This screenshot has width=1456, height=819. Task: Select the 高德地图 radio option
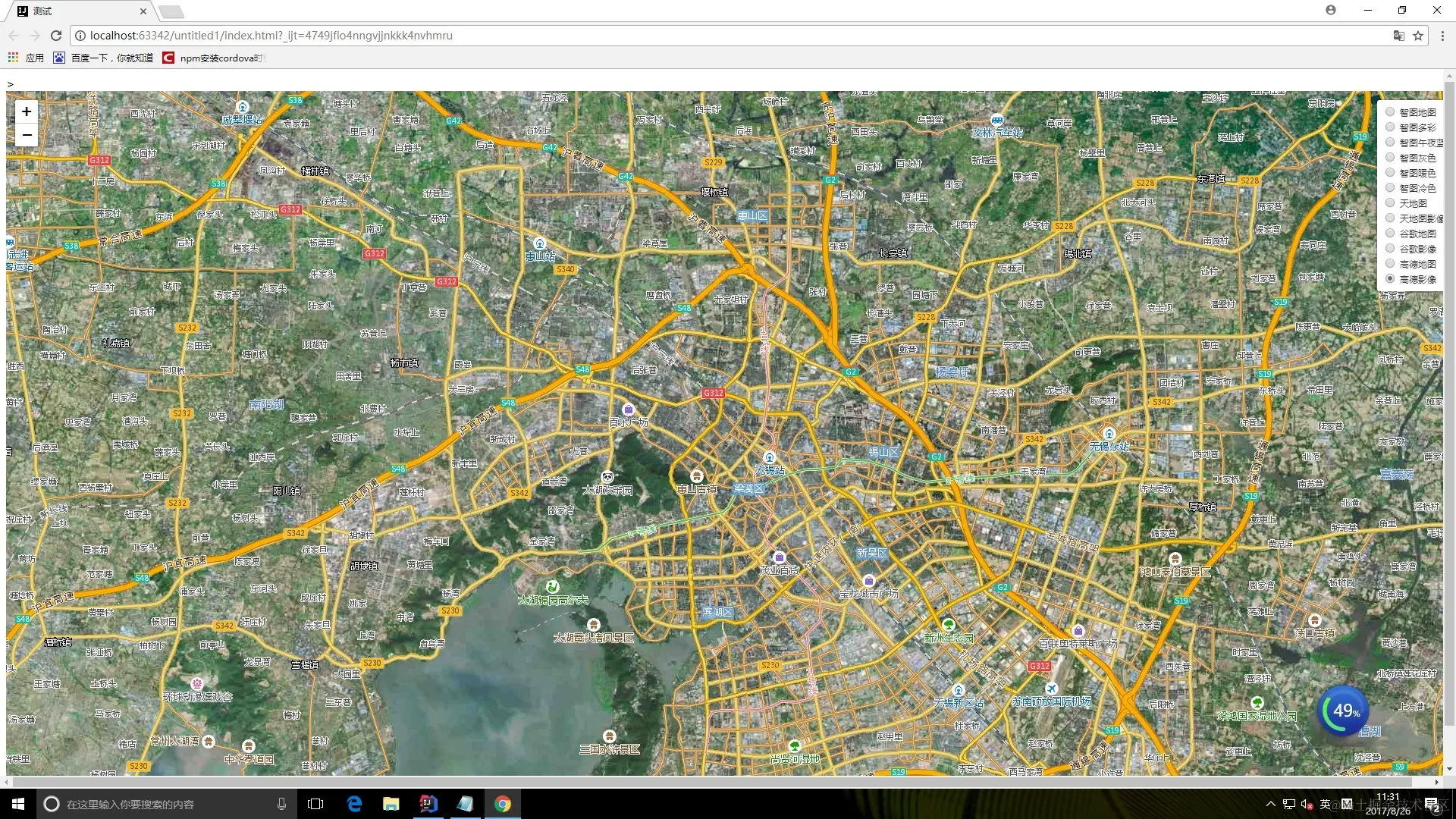[1390, 264]
